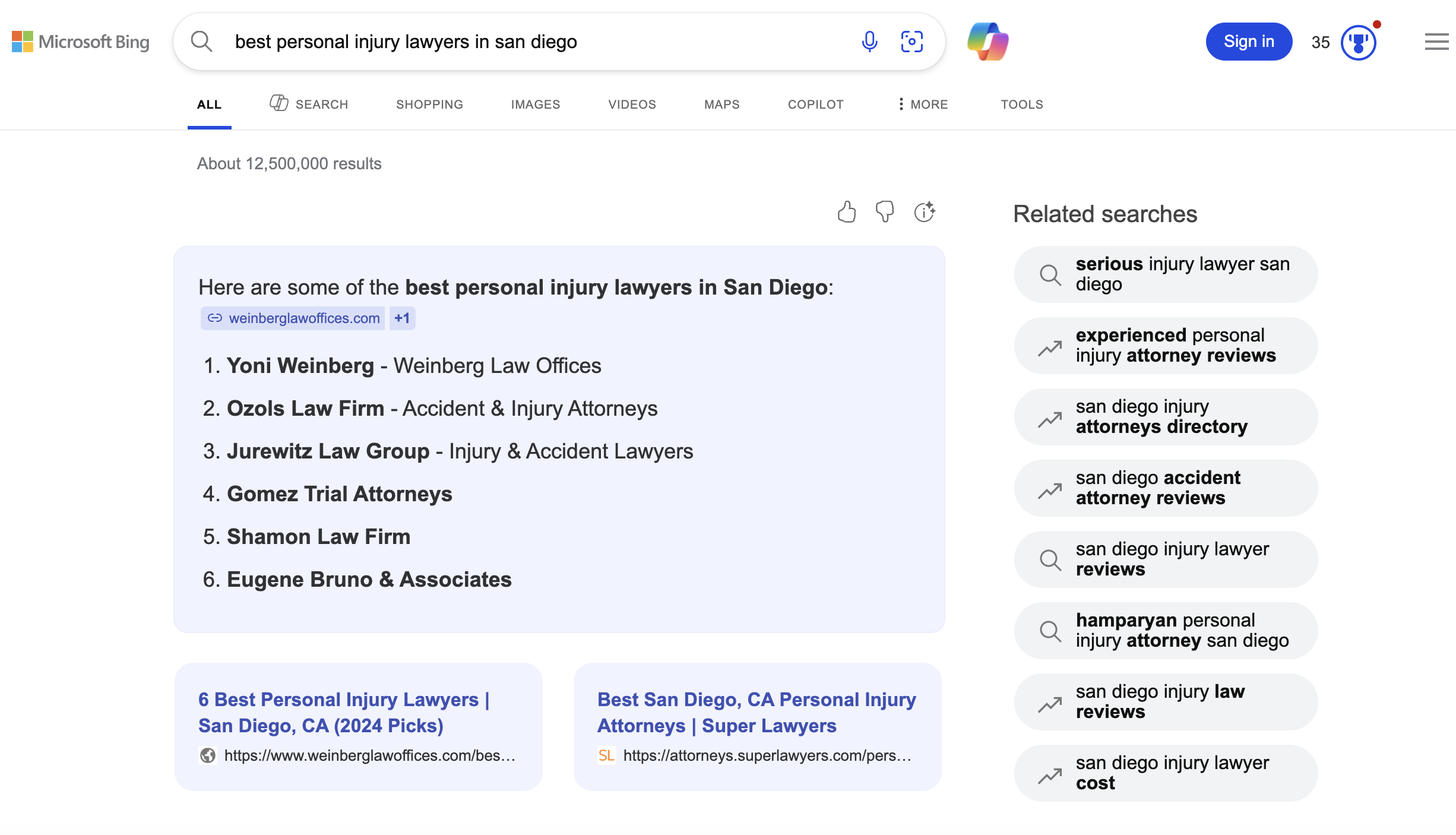Viewport: 1456px width, 835px height.
Task: Search san diego injury lawyer reviews
Action: pos(1166,559)
